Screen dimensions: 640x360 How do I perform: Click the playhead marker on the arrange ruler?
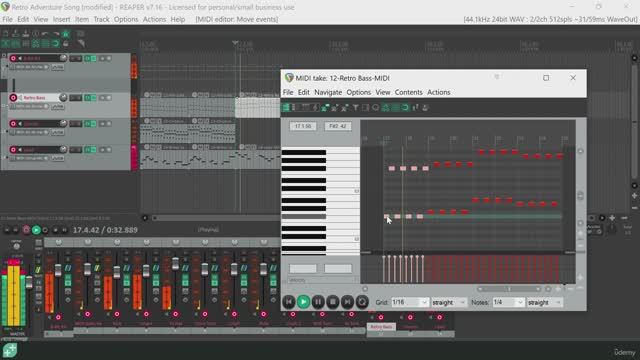235,42
